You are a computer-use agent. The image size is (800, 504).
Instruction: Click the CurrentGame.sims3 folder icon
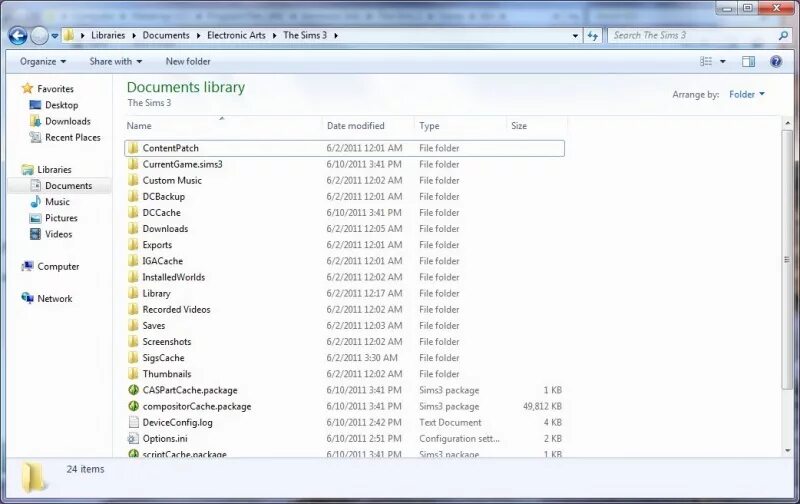coord(133,164)
